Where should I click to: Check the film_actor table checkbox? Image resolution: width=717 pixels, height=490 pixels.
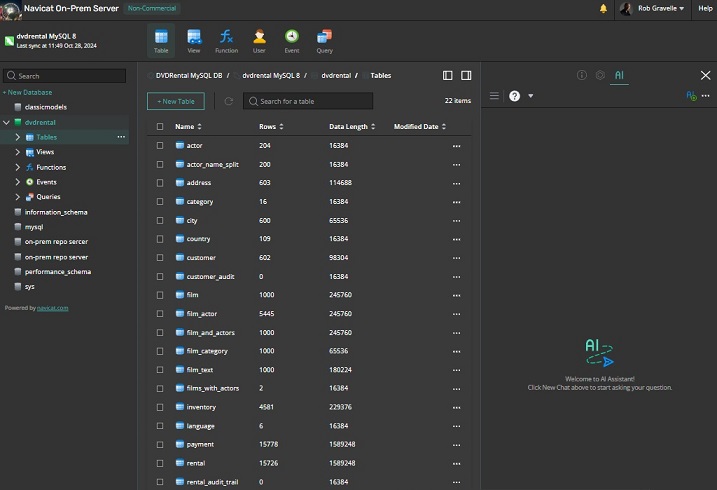(160, 314)
